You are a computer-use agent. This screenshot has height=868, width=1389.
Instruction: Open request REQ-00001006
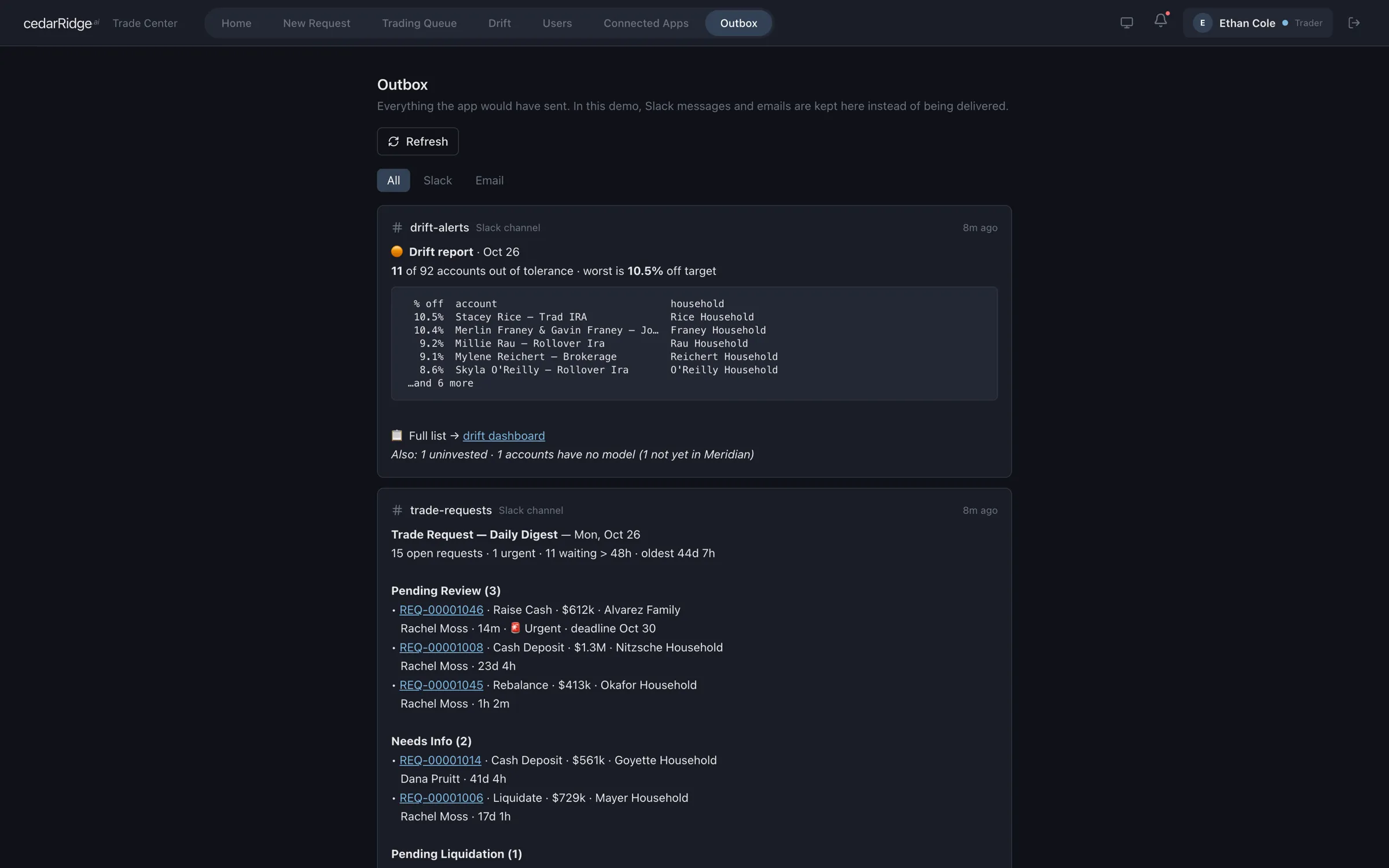click(x=441, y=798)
